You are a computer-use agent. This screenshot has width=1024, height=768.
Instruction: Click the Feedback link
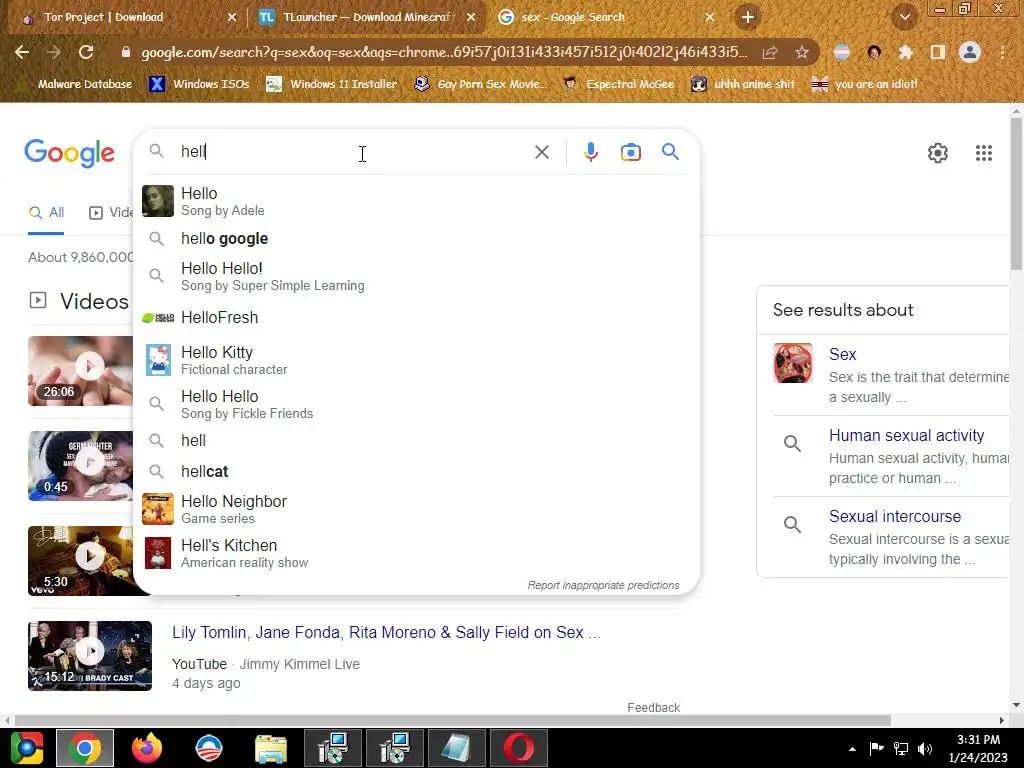pyautogui.click(x=653, y=707)
